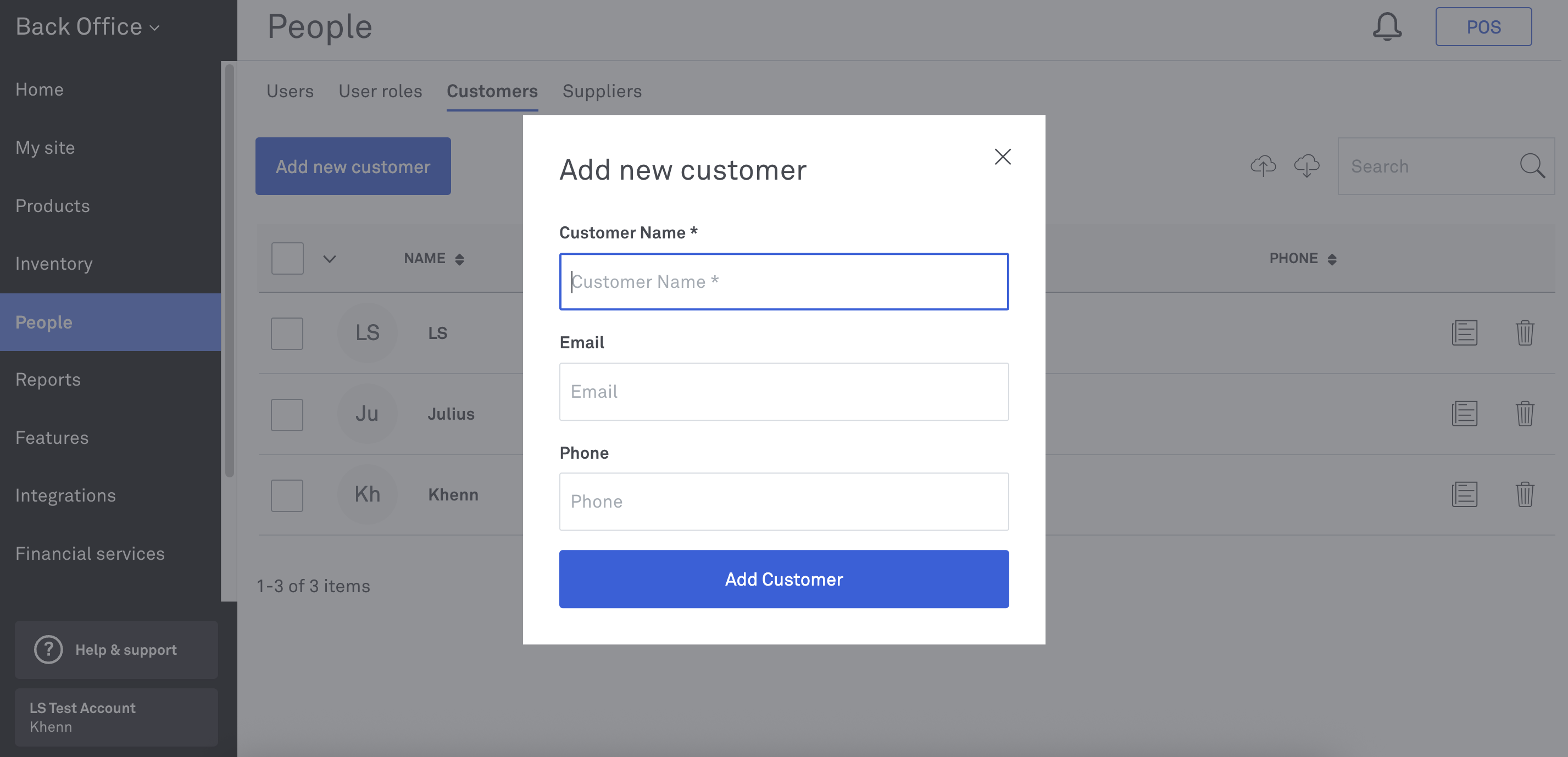
Task: Open details icon for Julius row
Action: point(1464,414)
